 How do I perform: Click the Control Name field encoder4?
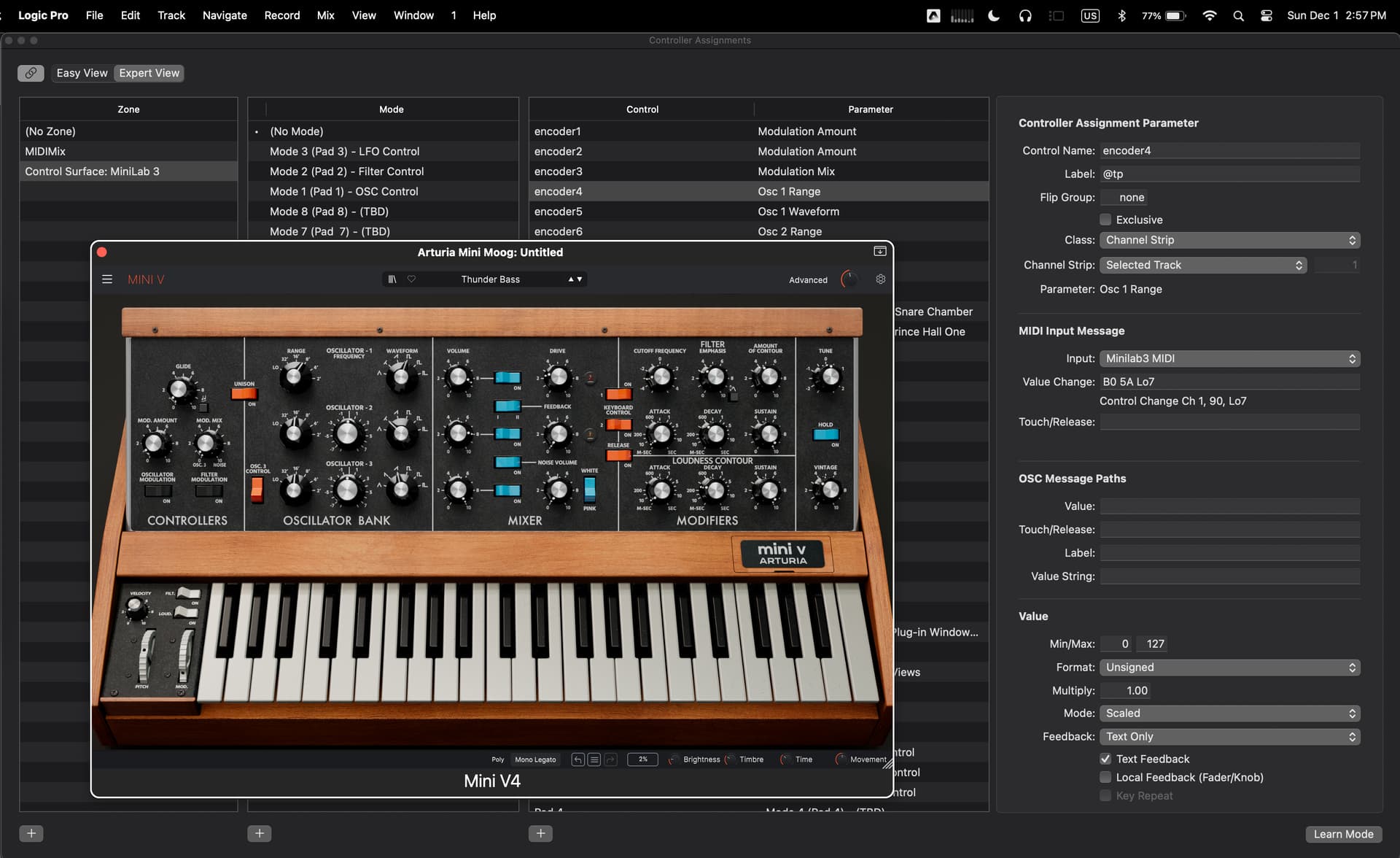[x=1229, y=150]
